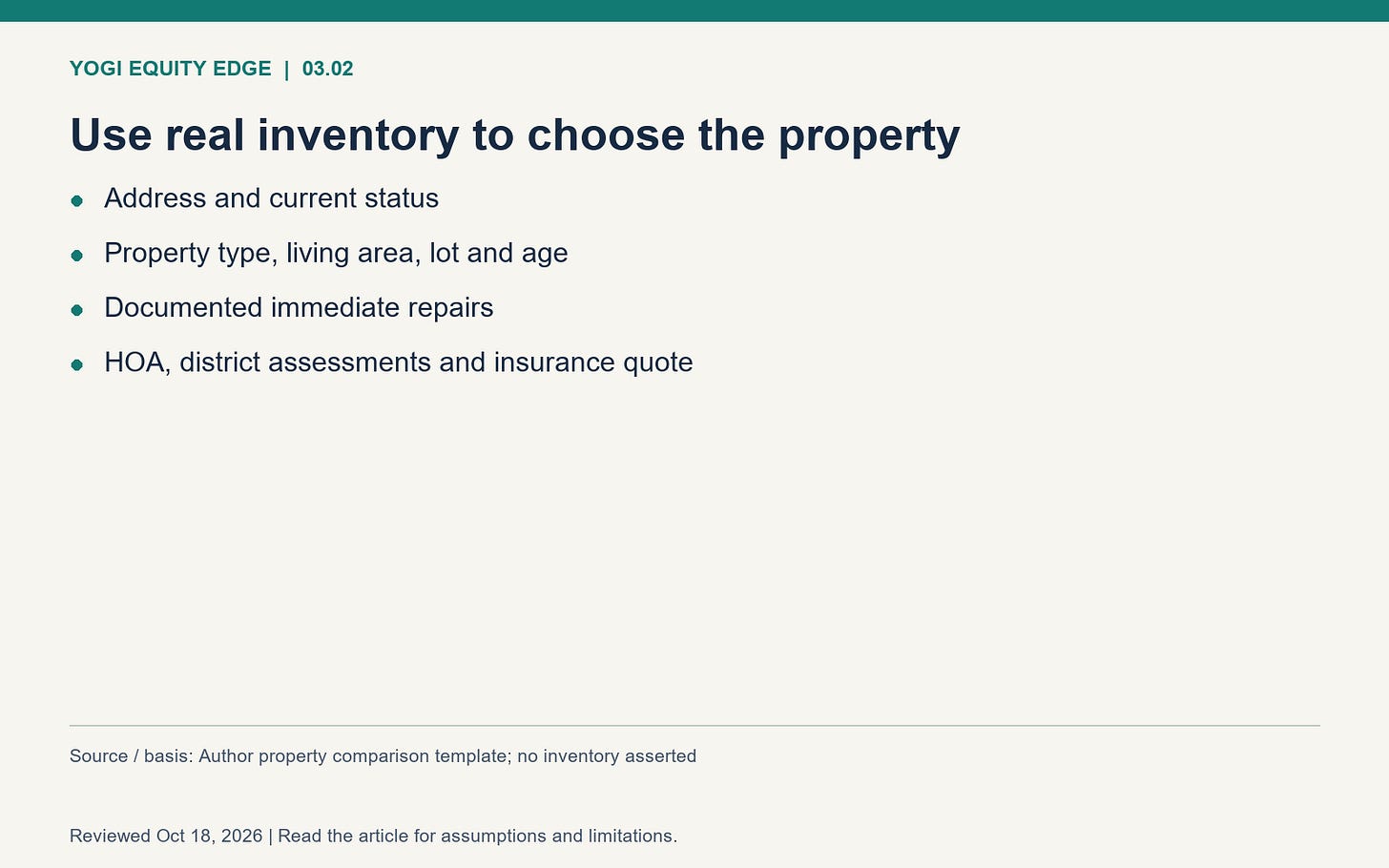Click no inventory asserted in the footnote
The width and height of the screenshot is (1389, 868).
click(607, 756)
